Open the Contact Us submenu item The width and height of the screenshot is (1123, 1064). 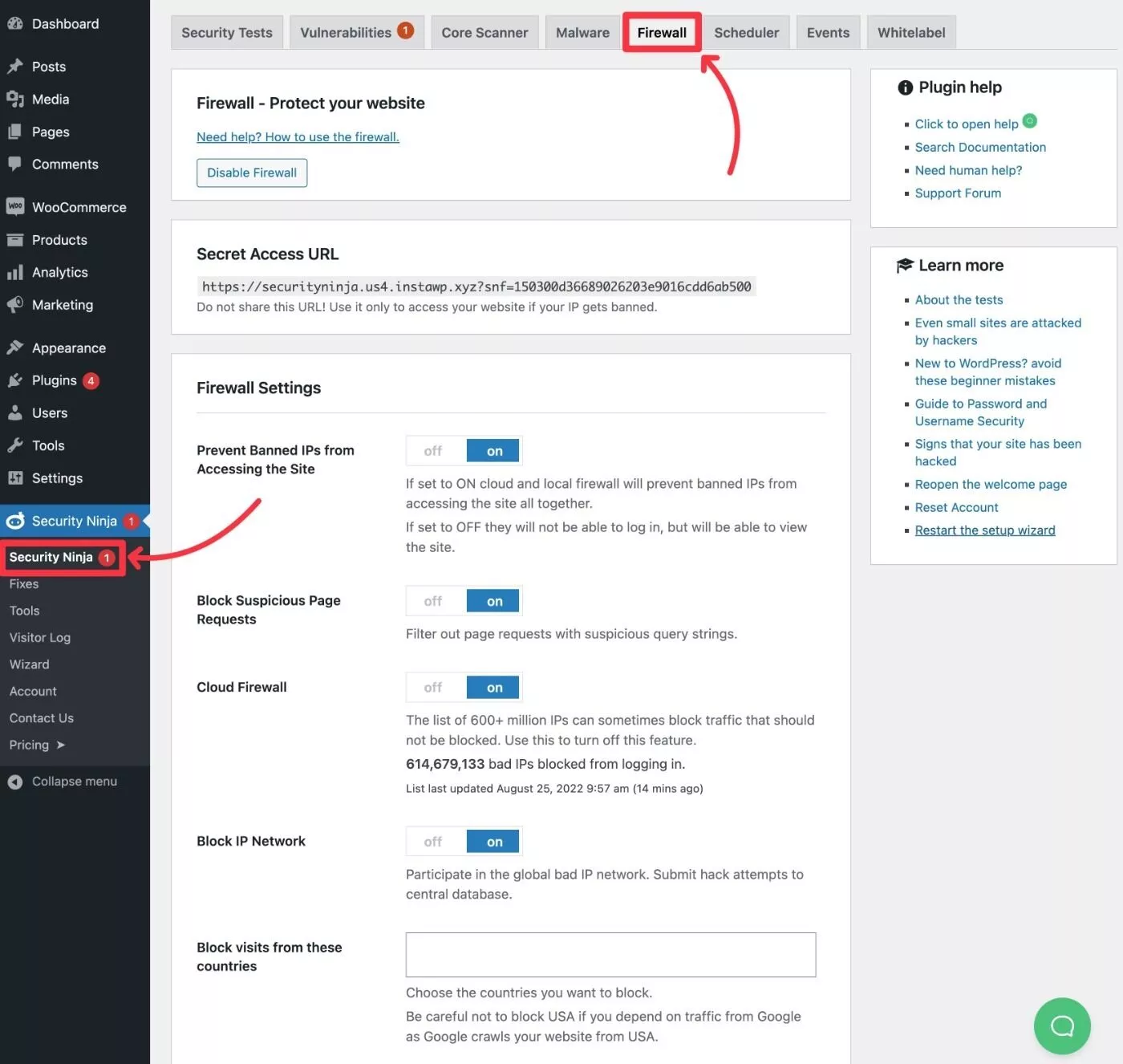tap(41, 718)
